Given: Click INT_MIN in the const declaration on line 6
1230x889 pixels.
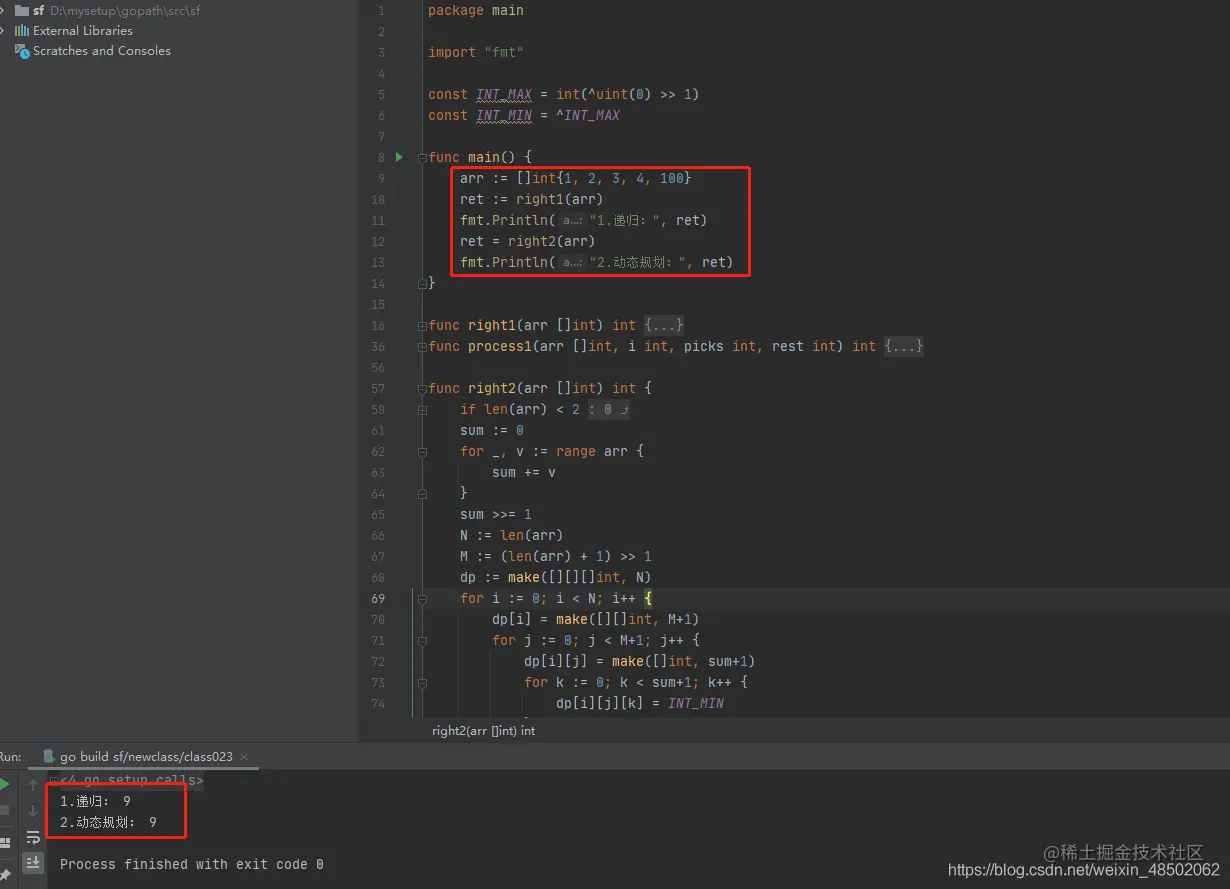Looking at the screenshot, I should coord(504,115).
